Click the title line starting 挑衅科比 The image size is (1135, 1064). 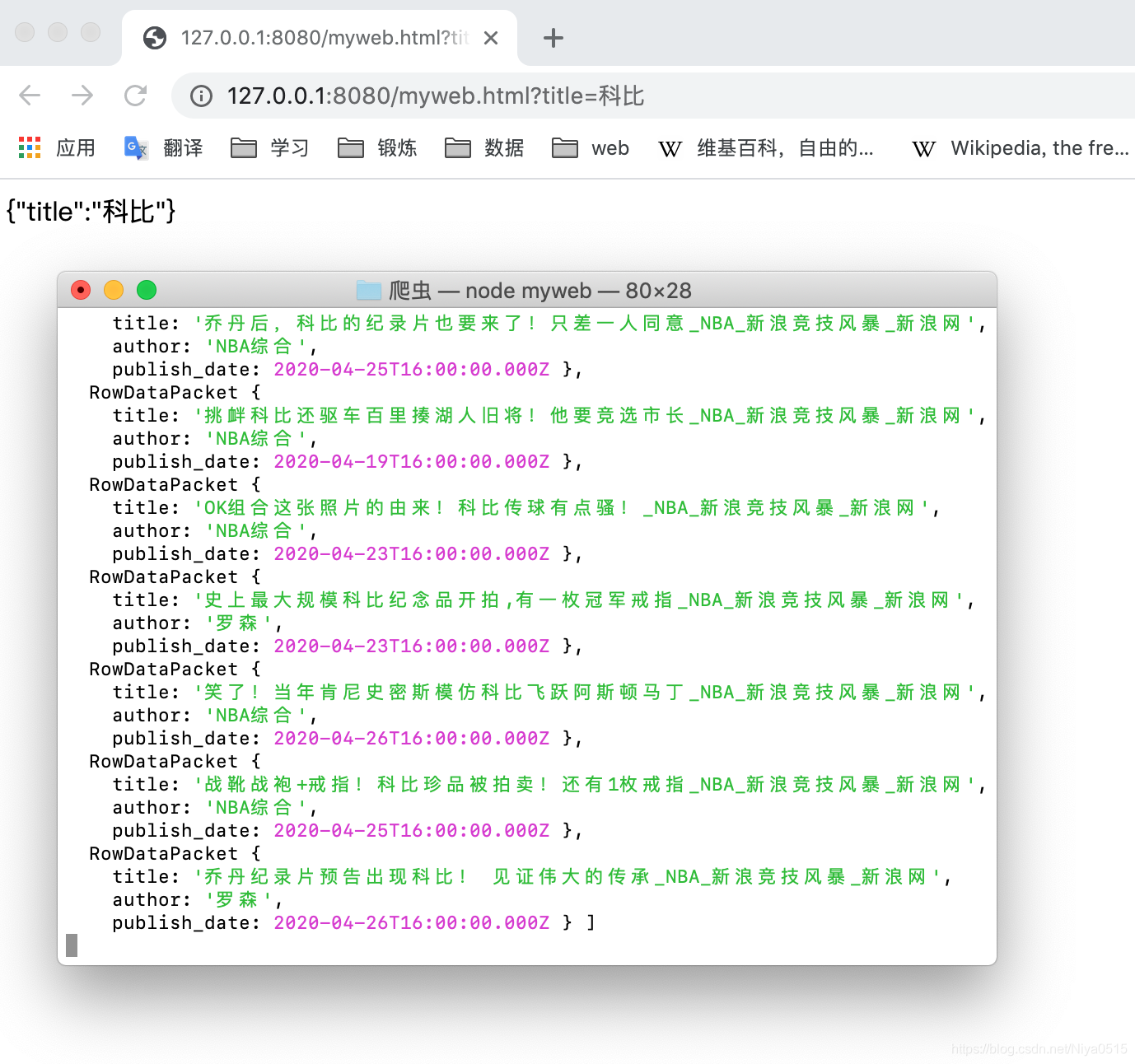click(x=549, y=416)
